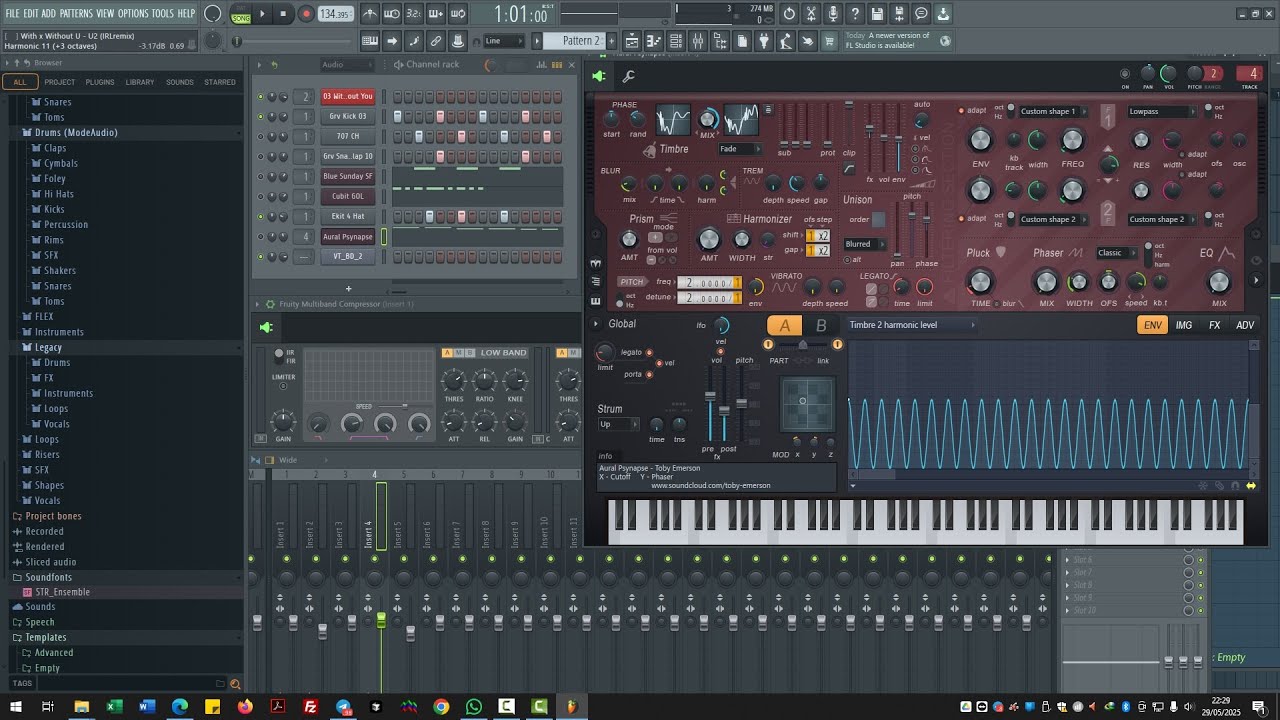The width and height of the screenshot is (1280, 720).
Task: Select part B in Harmor
Action: click(x=821, y=325)
